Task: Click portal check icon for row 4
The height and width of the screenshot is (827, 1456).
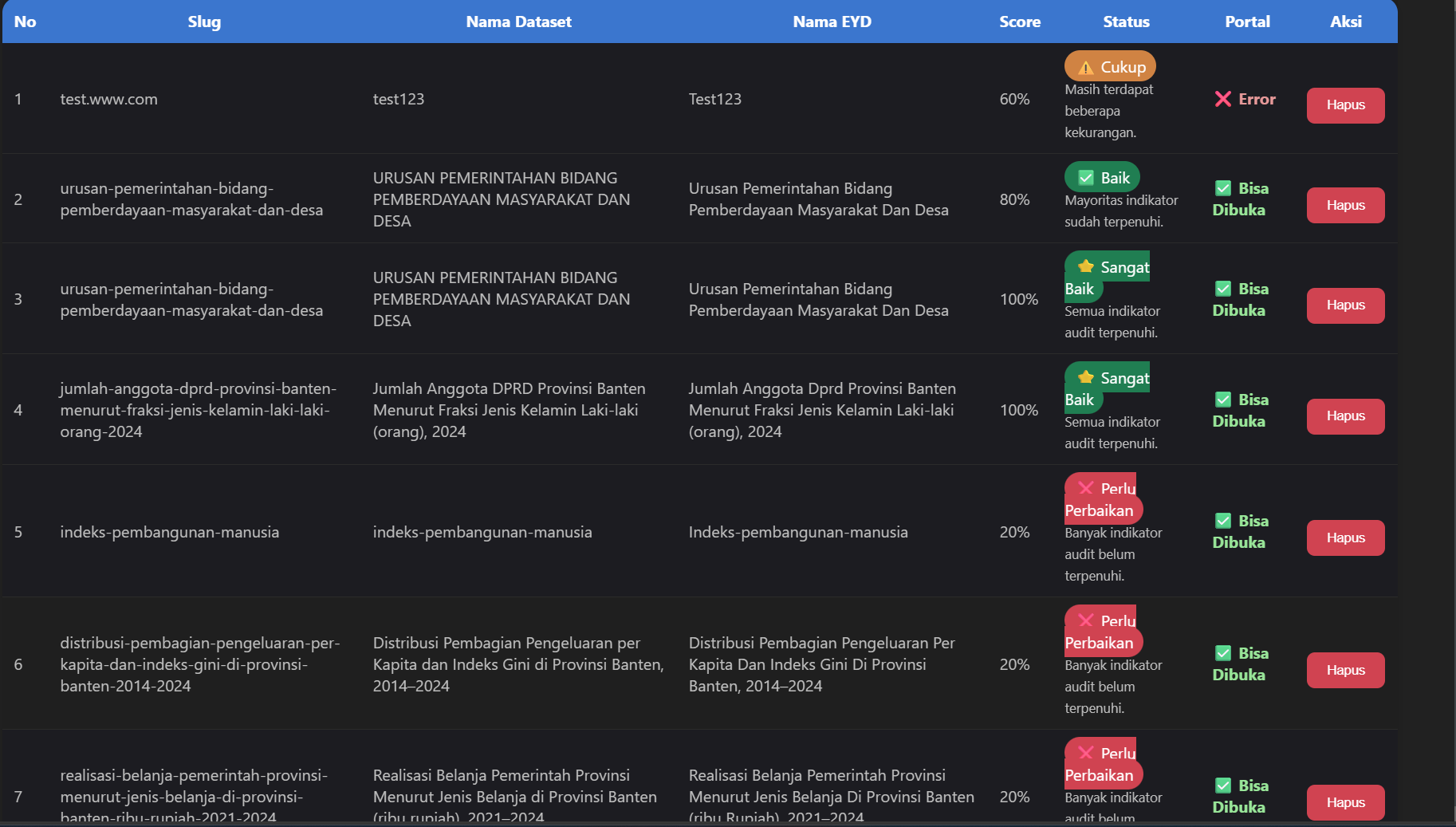Action: 1223,400
